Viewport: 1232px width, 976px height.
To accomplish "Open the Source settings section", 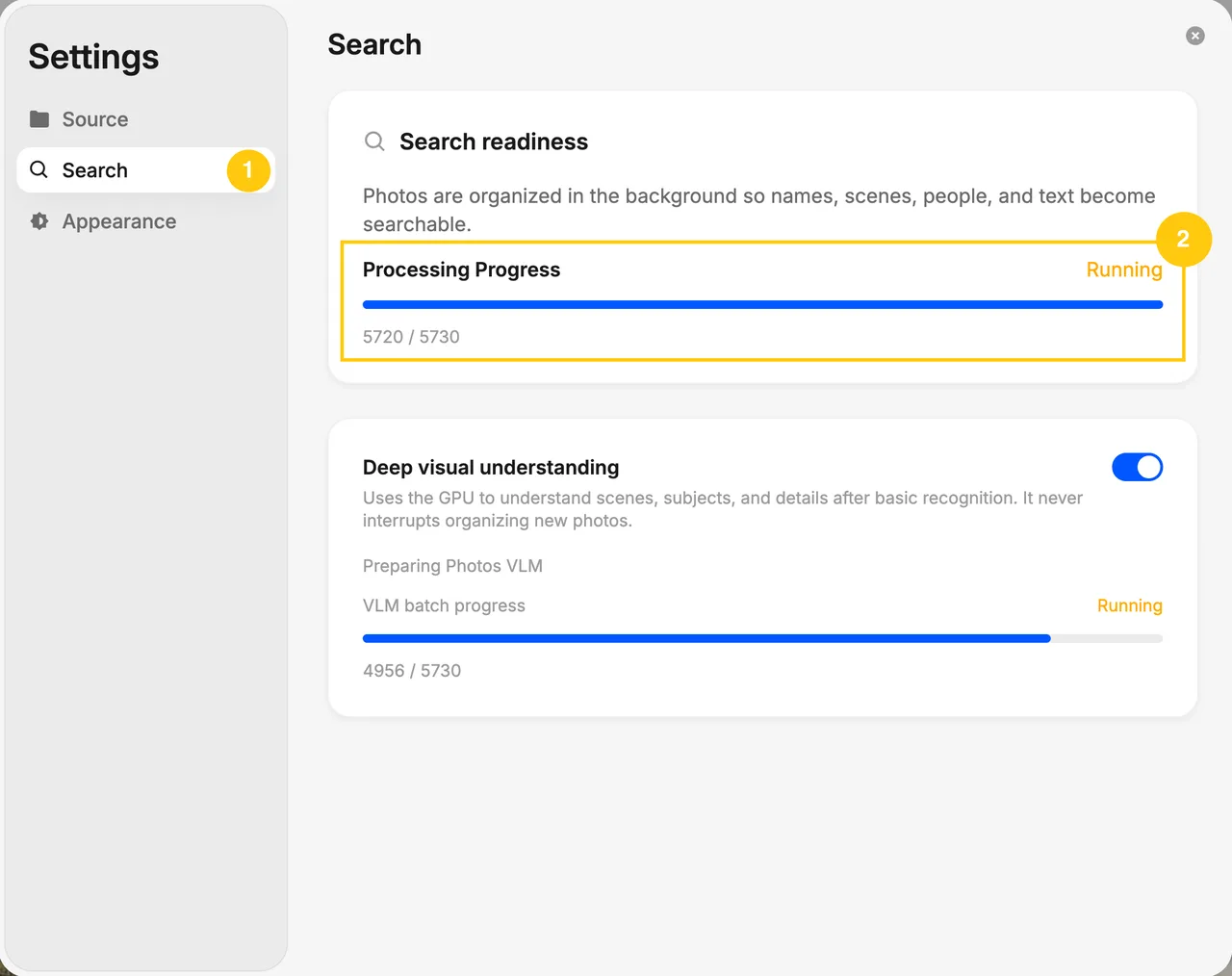I will [145, 119].
